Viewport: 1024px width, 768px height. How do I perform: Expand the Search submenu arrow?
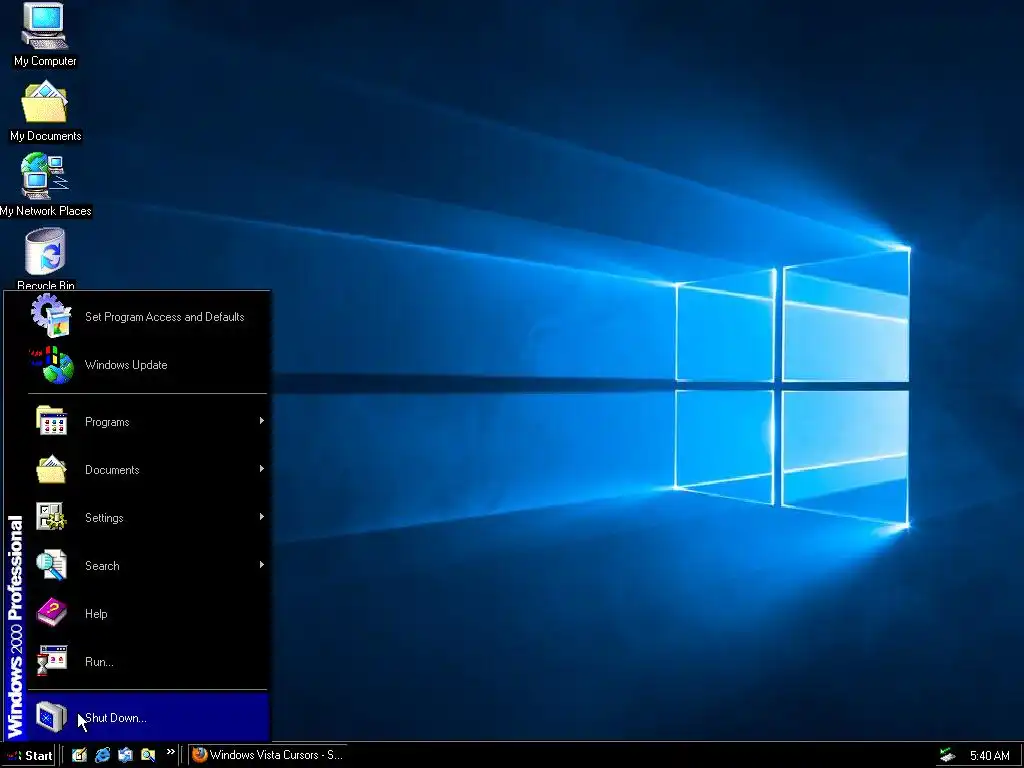[261, 565]
